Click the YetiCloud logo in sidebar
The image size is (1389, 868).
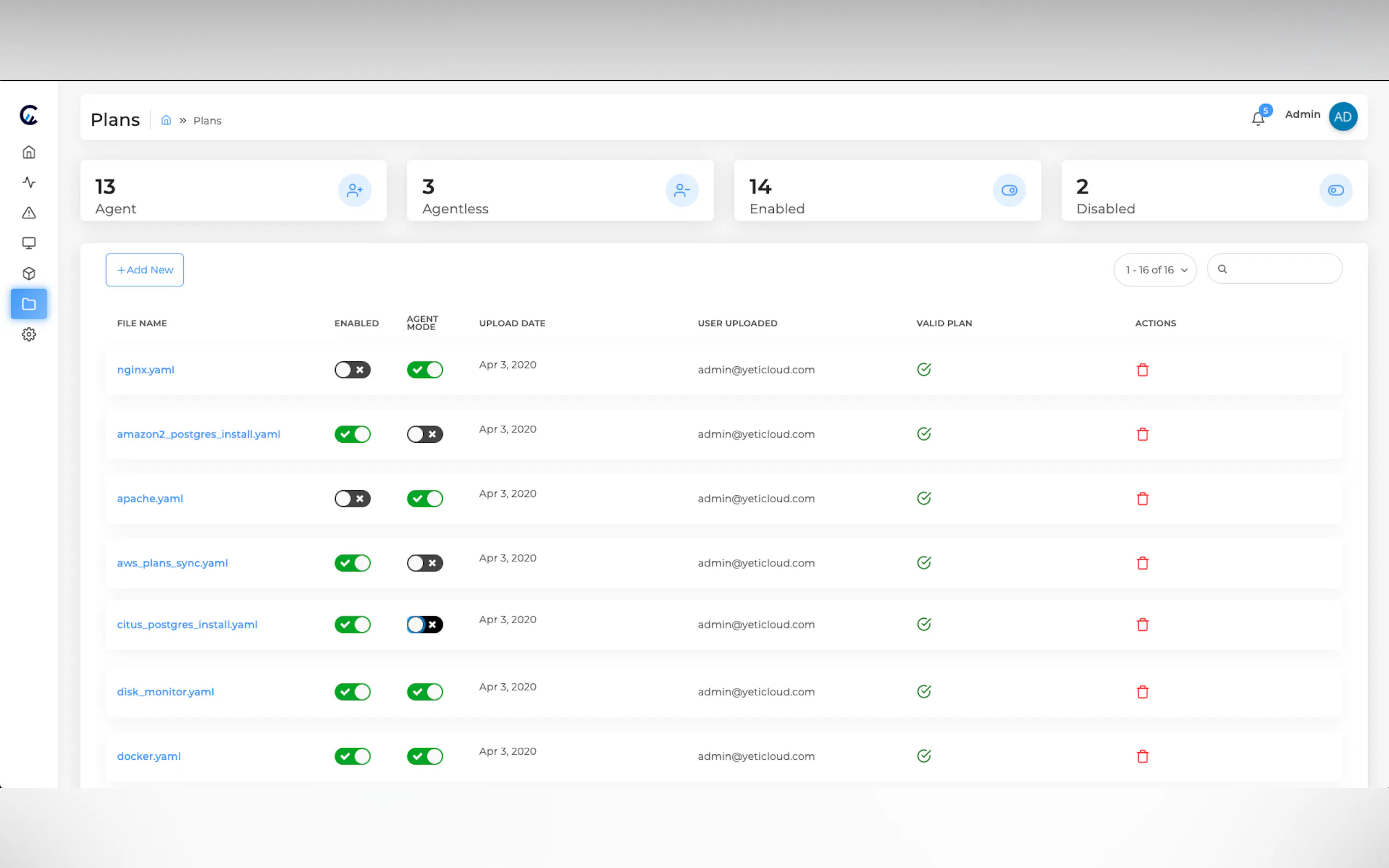click(29, 115)
